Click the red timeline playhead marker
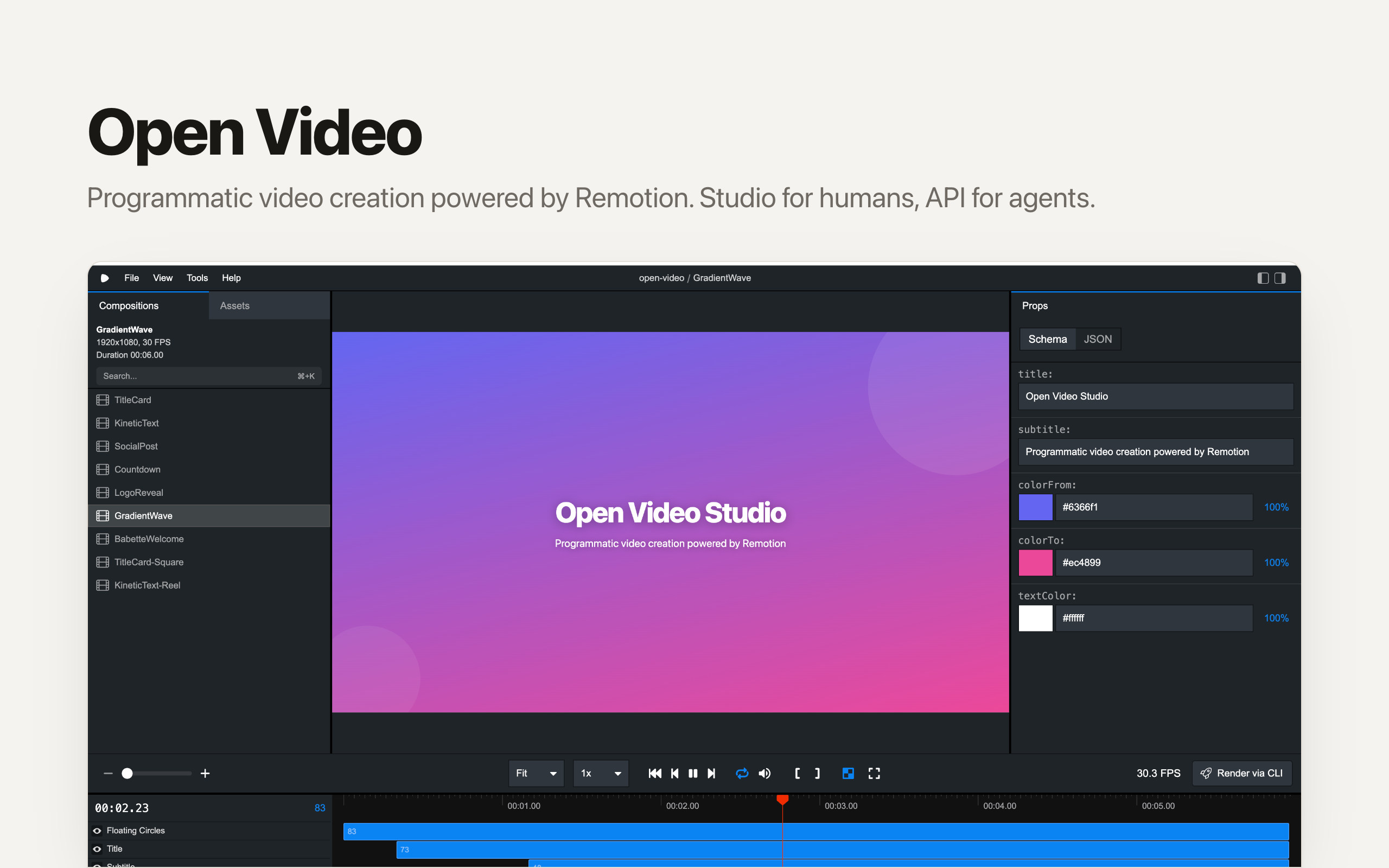The image size is (1389, 868). tap(782, 799)
